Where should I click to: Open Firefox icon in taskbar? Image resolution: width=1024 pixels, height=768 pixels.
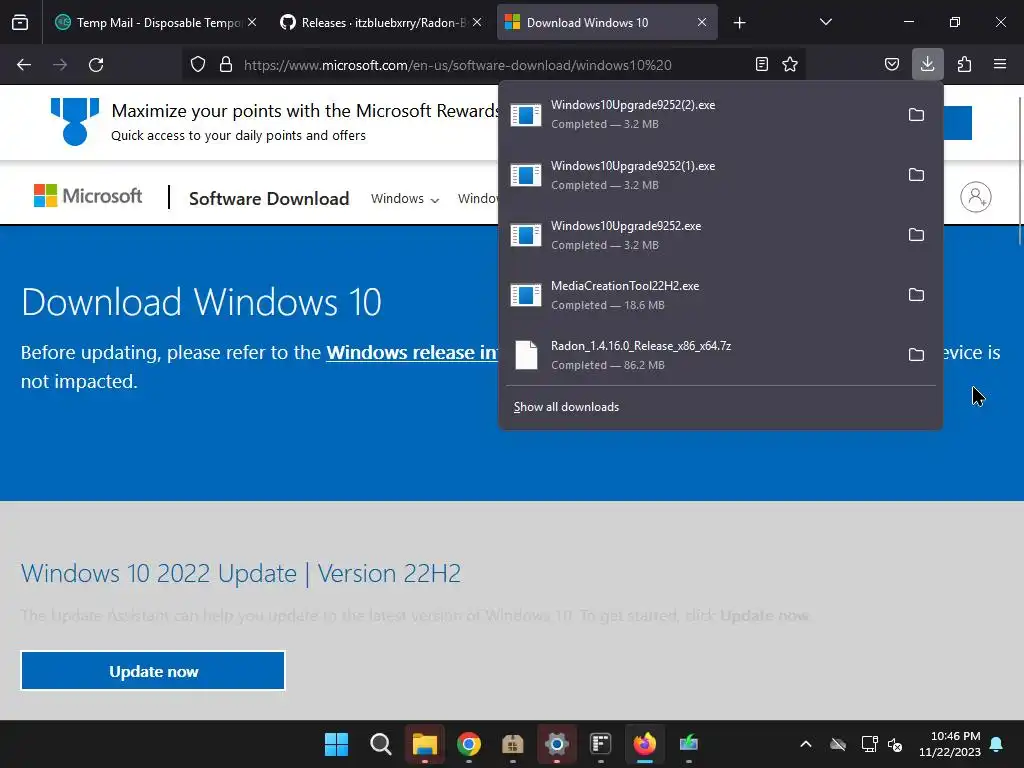tap(645, 744)
